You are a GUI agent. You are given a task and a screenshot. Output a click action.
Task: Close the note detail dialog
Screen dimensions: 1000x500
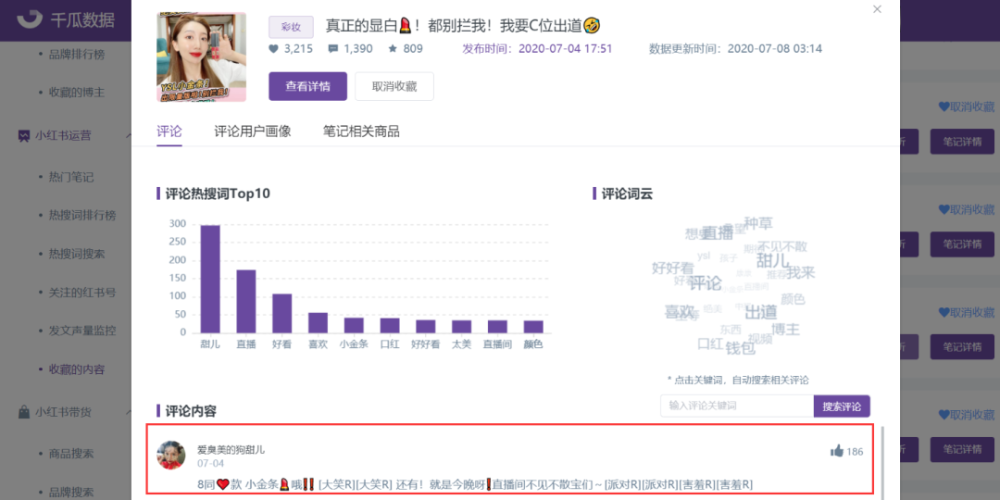tap(878, 9)
